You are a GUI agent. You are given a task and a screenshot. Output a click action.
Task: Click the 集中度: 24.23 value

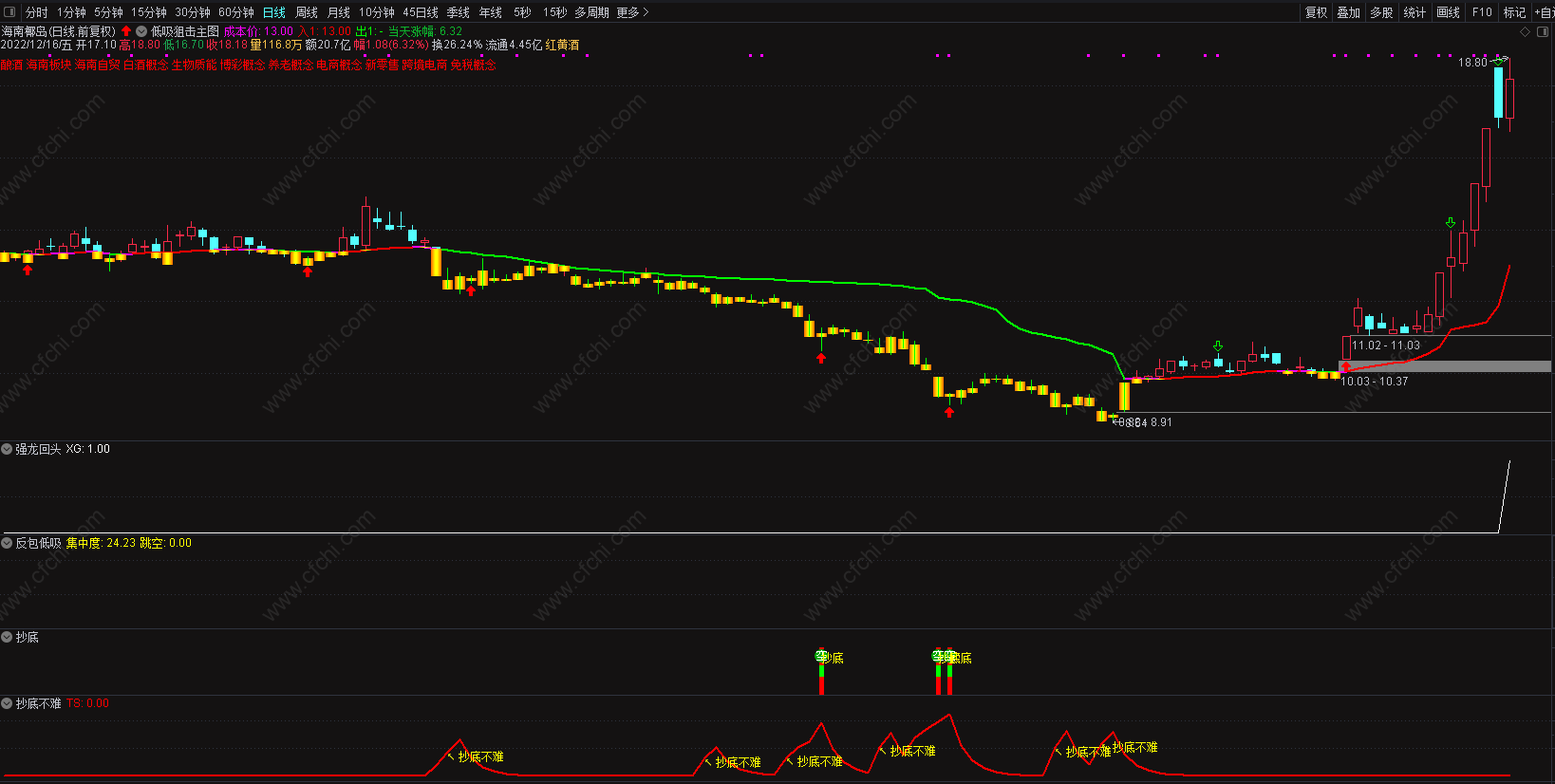pos(101,543)
